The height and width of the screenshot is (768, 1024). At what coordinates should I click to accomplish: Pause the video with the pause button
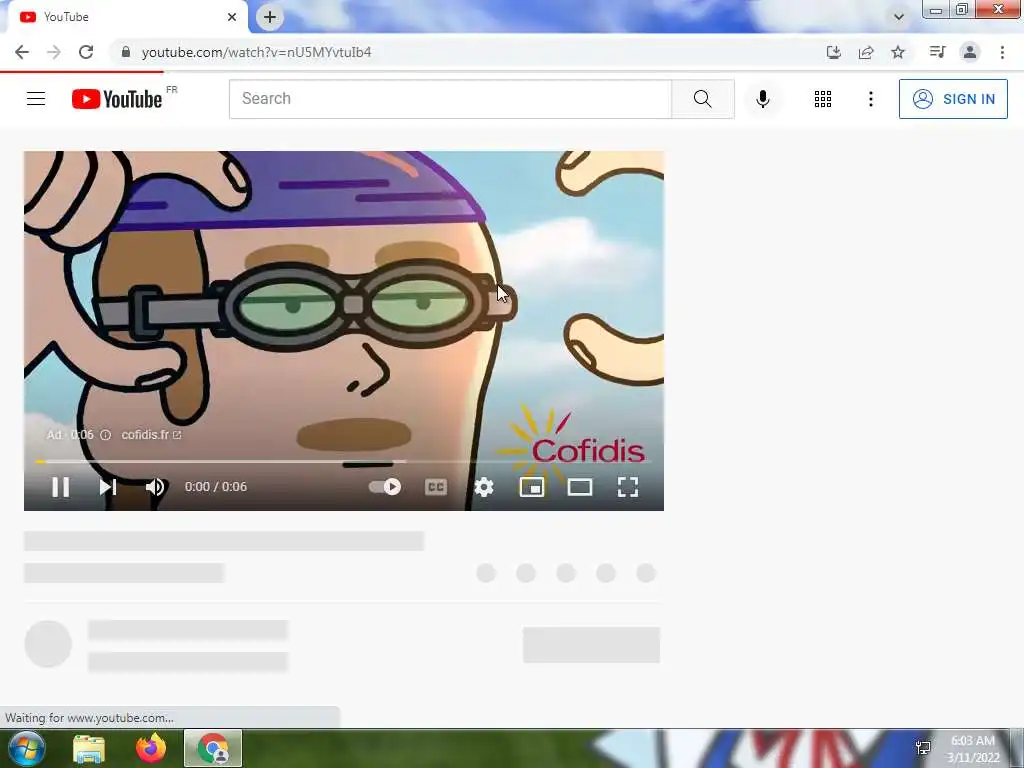61,487
